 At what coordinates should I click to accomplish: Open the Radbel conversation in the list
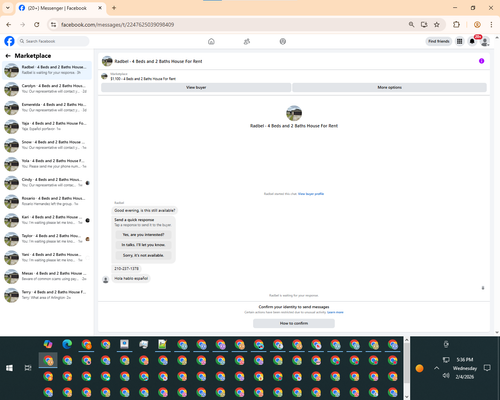[47, 70]
